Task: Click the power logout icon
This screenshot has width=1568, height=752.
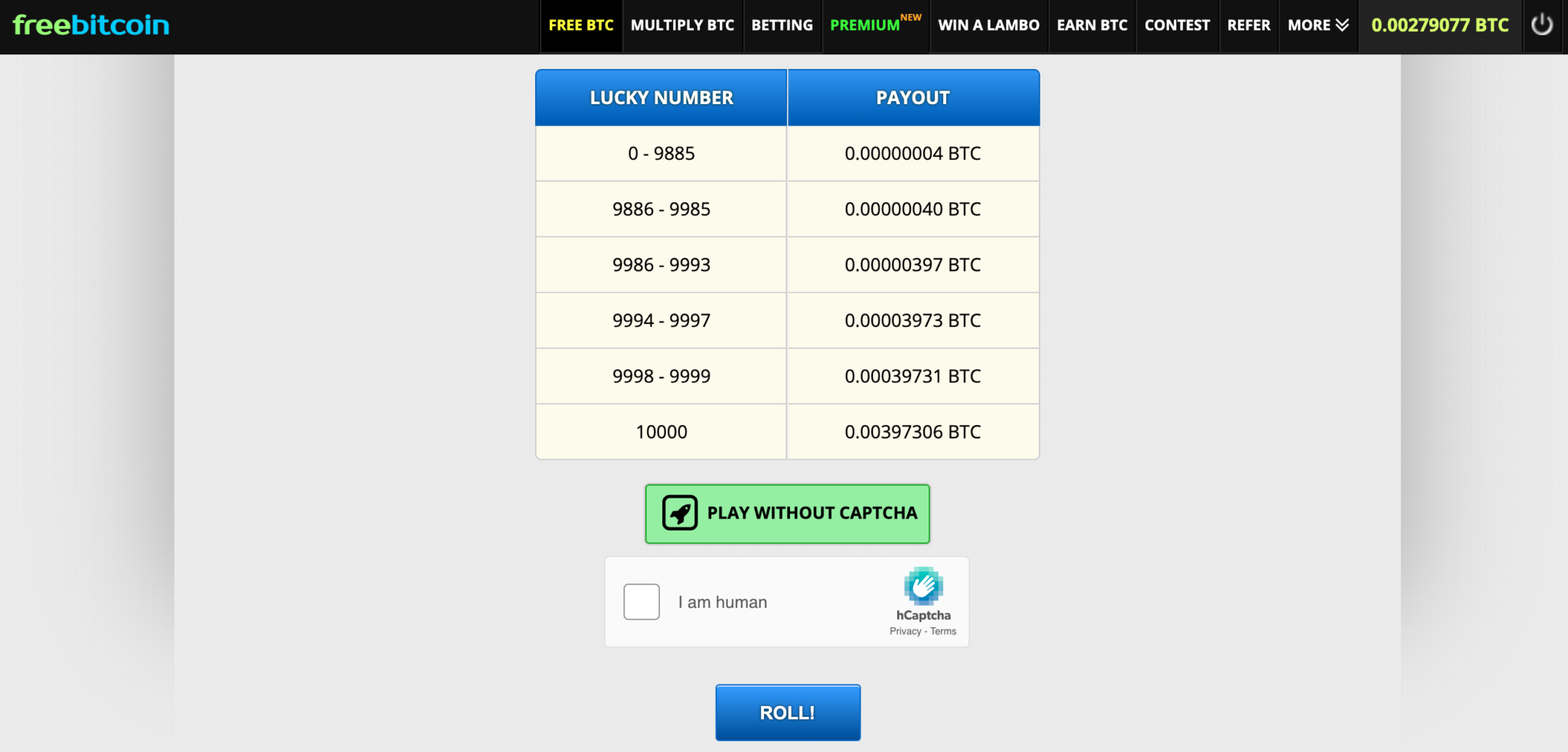Action: coord(1542,25)
